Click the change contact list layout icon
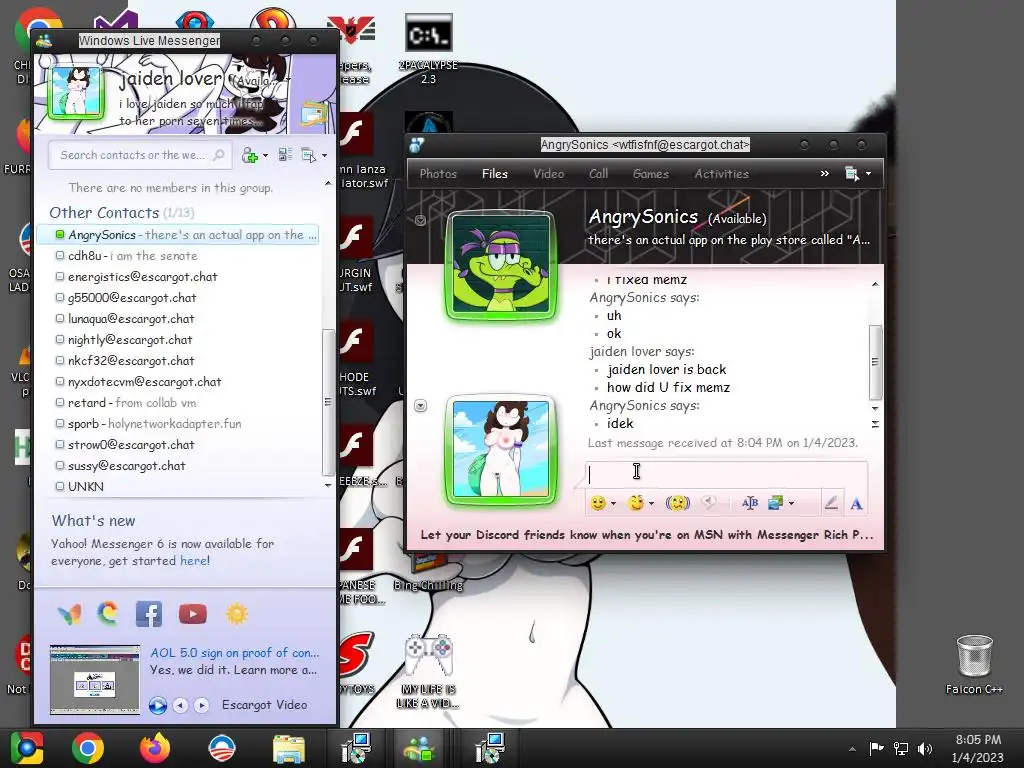 285,155
